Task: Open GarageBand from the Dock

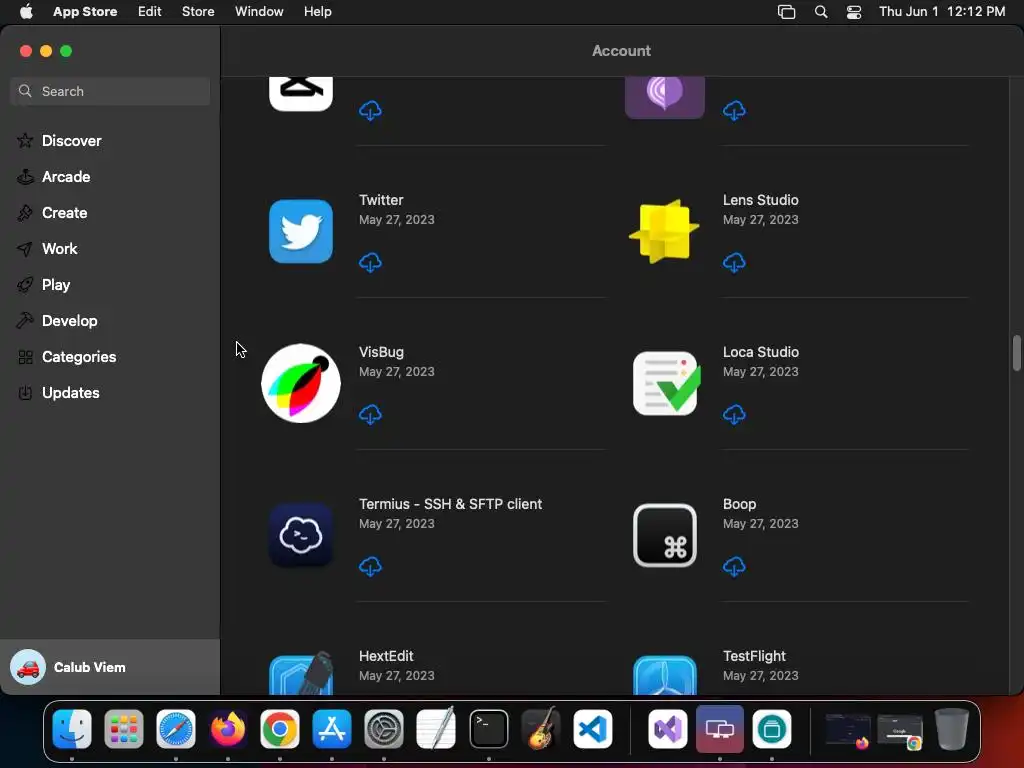Action: [541, 729]
